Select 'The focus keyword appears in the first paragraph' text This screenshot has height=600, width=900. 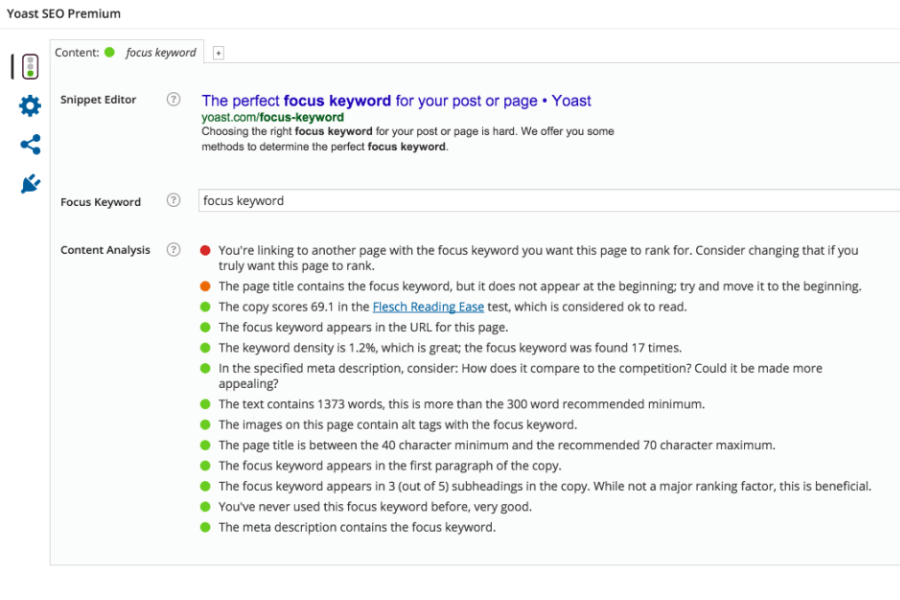pos(390,466)
